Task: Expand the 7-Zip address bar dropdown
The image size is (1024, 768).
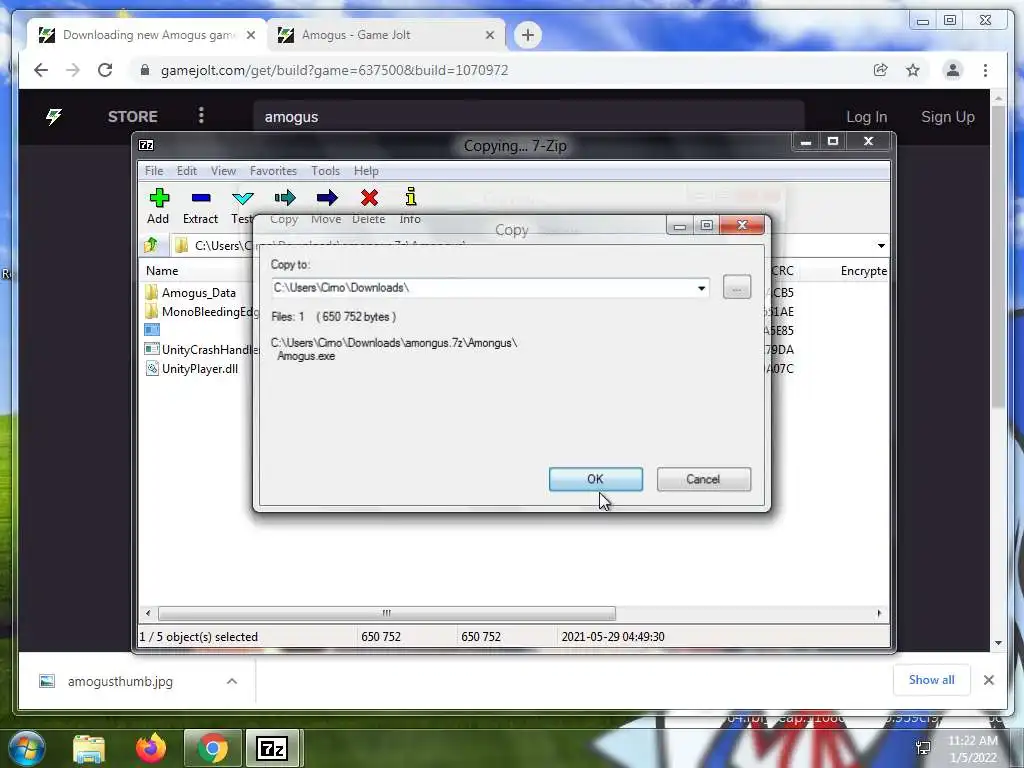Action: [881, 246]
